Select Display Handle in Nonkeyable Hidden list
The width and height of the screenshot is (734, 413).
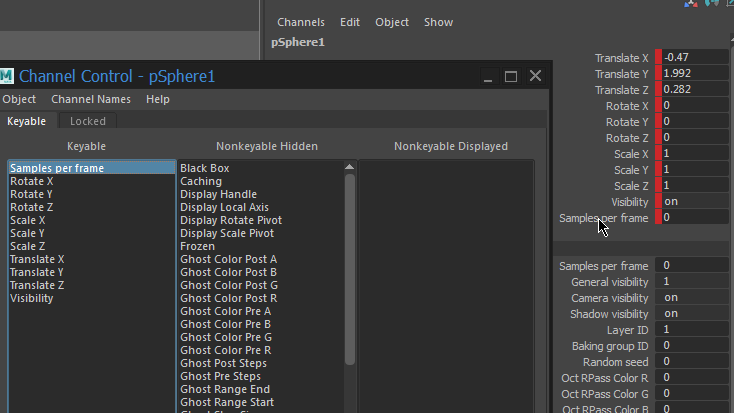click(x=218, y=194)
